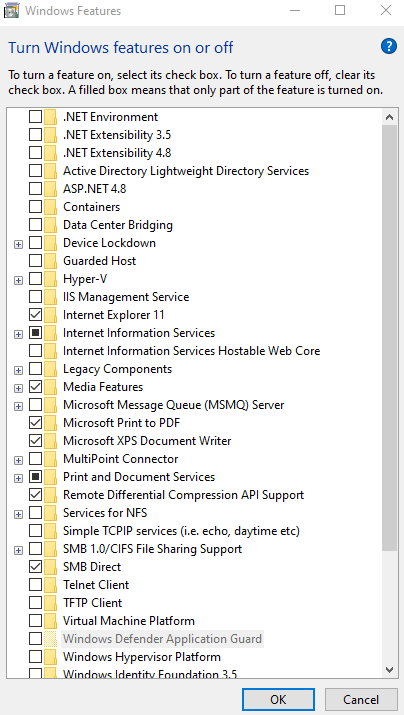Select the Simple TCPIP services label
This screenshot has width=404, height=715.
[x=181, y=531]
